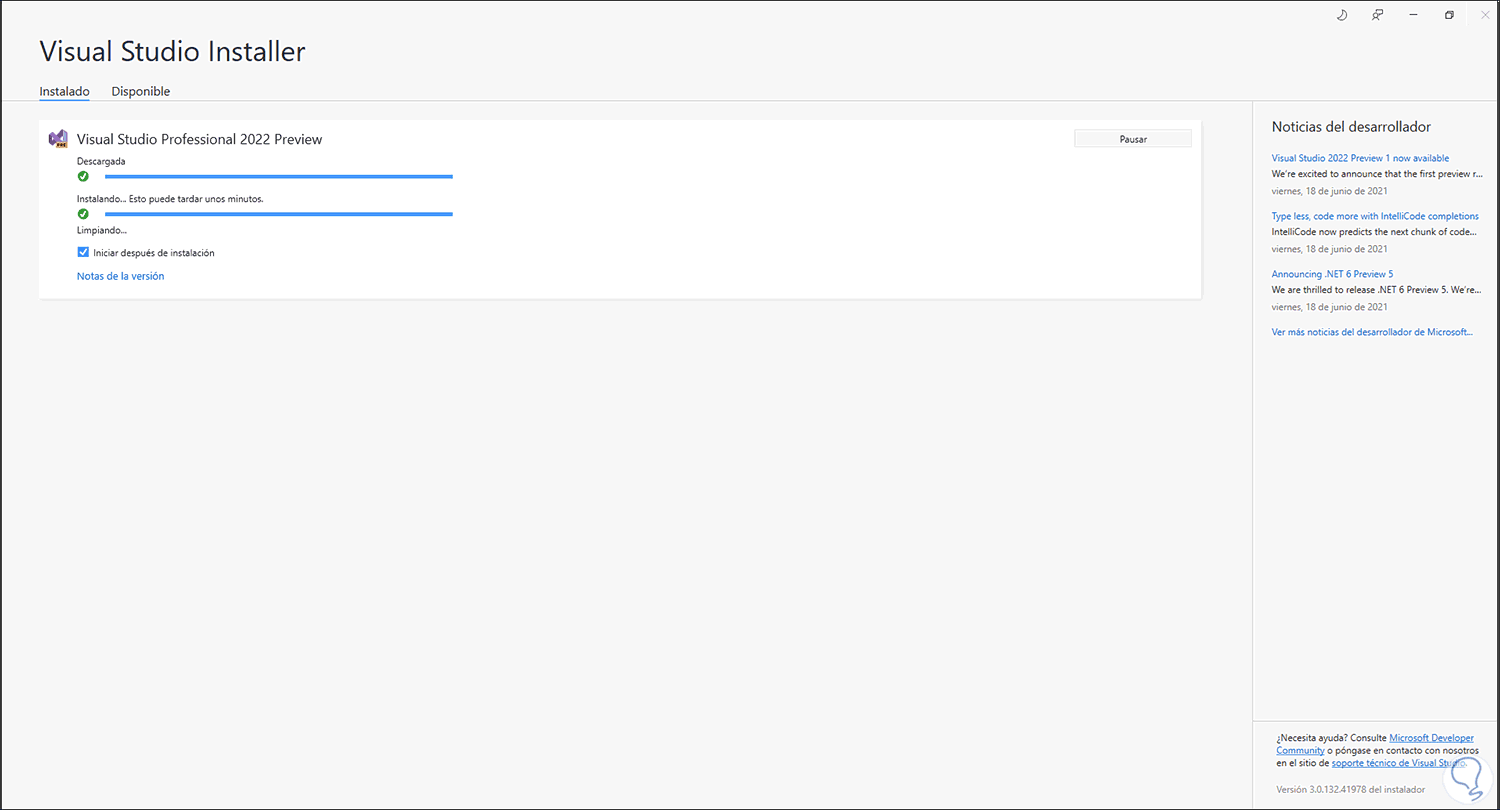Close the Visual Studio Installer window

tap(1484, 15)
